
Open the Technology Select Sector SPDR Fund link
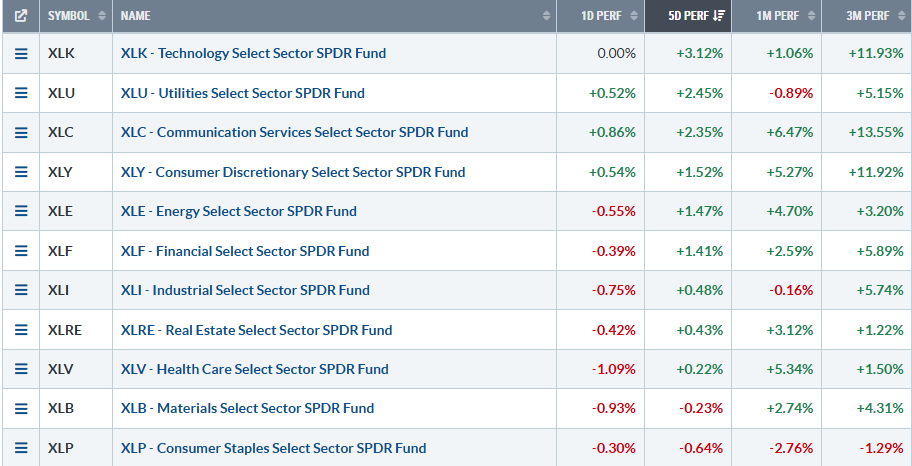point(253,53)
